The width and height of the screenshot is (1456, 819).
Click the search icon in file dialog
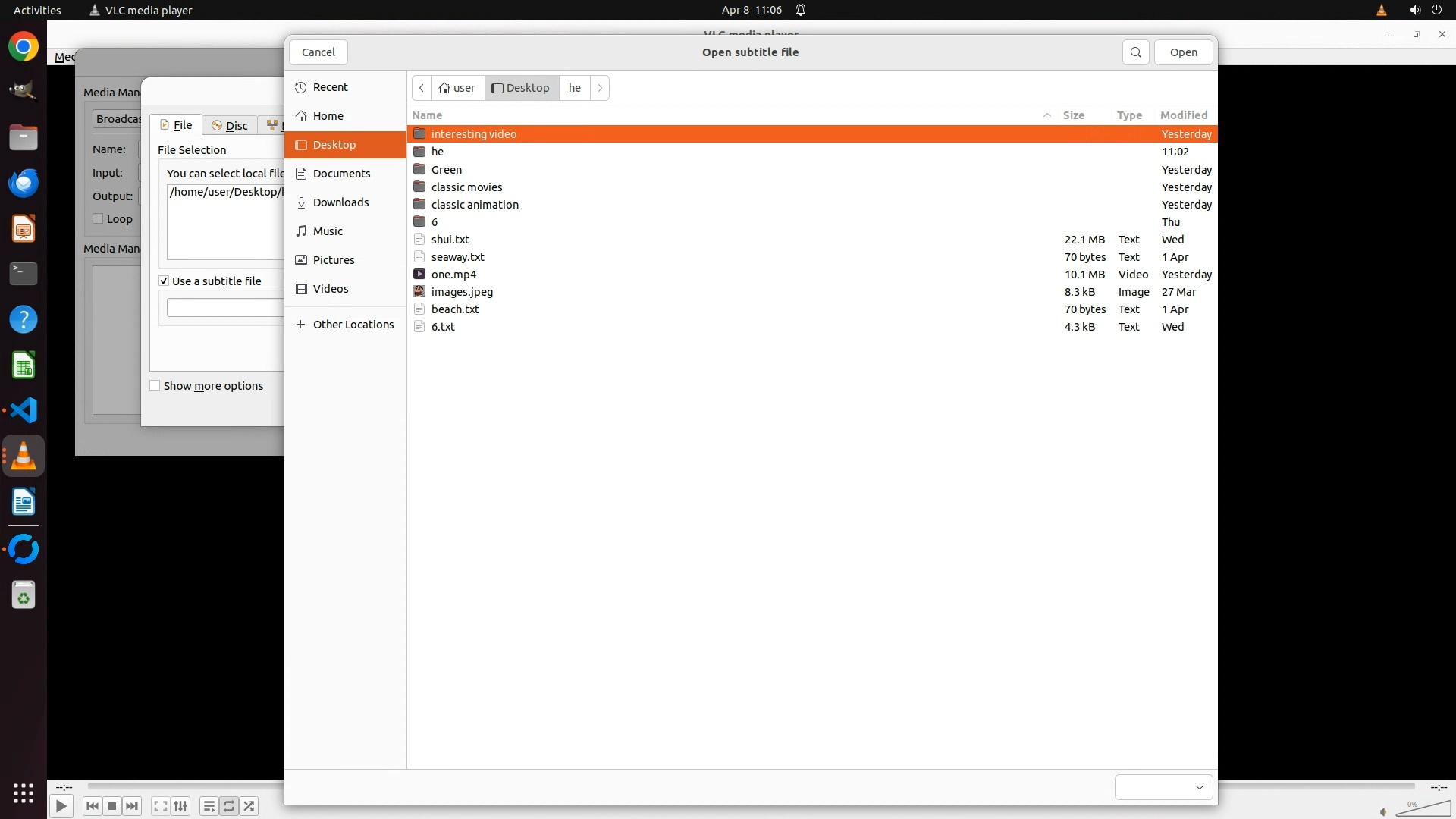click(1135, 52)
